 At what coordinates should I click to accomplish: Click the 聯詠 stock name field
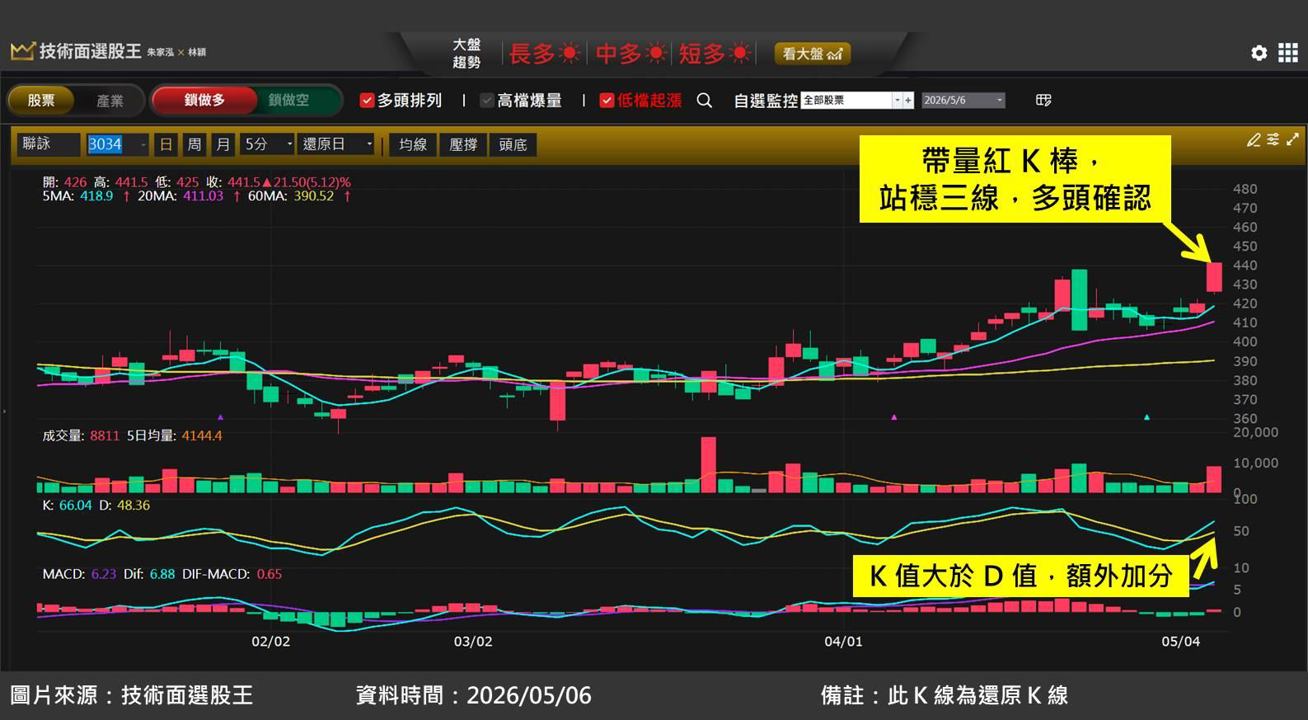(x=48, y=144)
